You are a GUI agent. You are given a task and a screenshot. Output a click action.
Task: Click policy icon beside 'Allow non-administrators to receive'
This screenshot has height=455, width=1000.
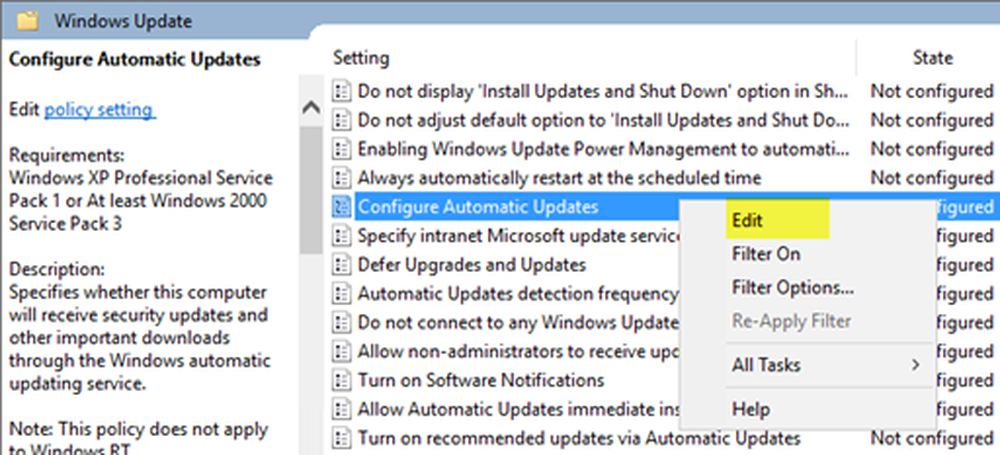click(342, 351)
